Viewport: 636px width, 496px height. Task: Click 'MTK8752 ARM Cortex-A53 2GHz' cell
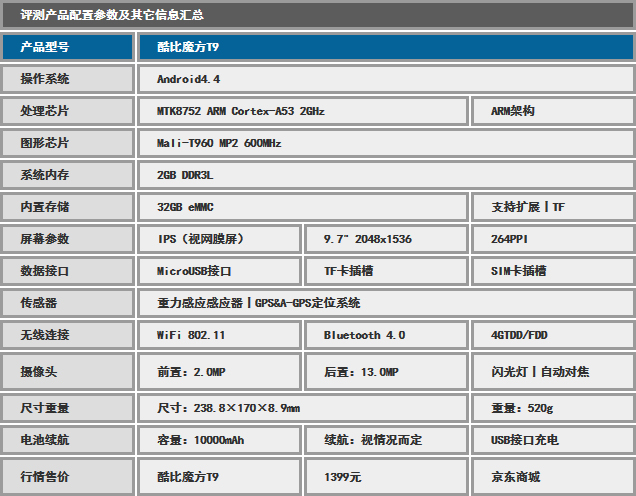pos(303,111)
